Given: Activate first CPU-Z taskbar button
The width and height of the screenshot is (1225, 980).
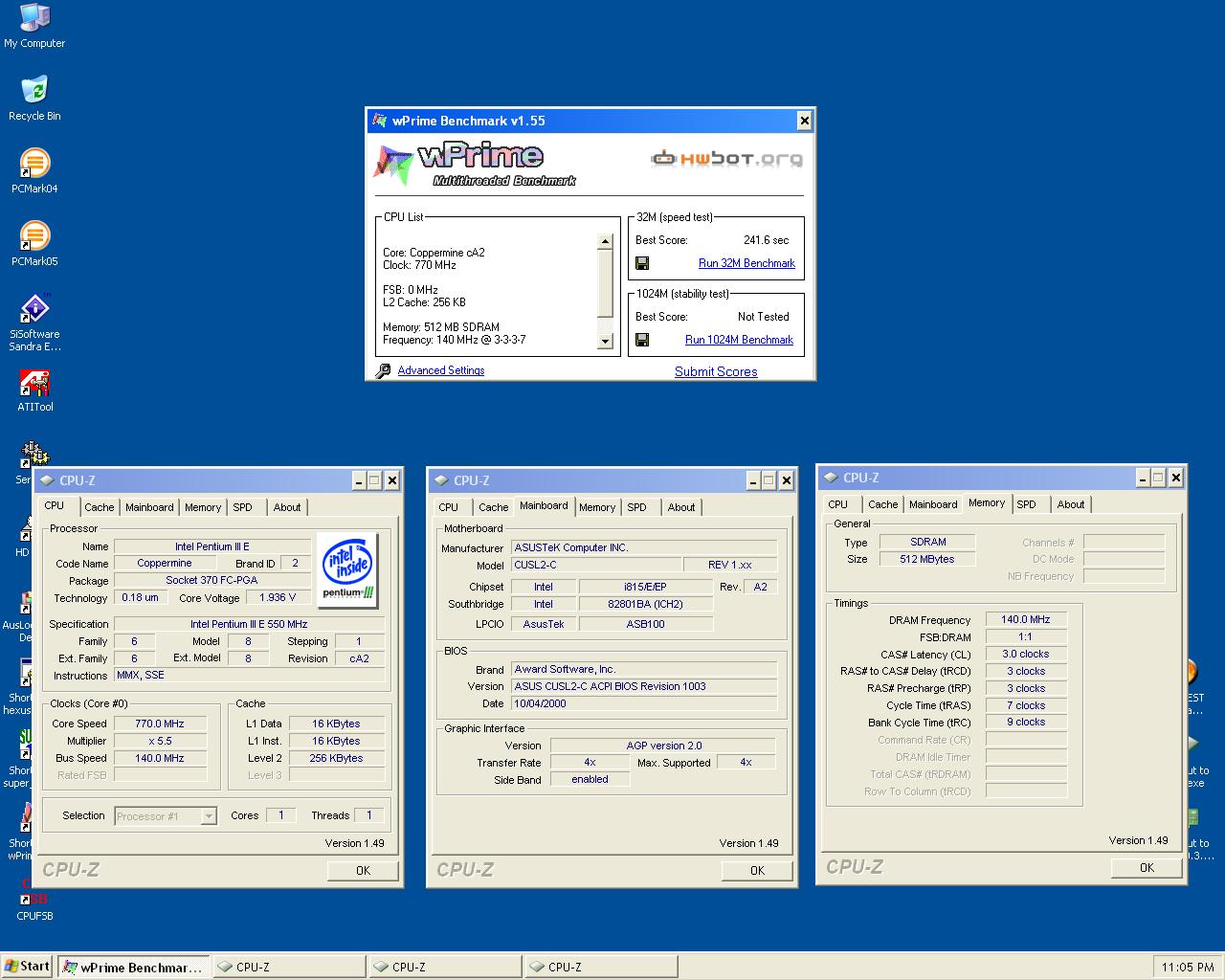Looking at the screenshot, I should tap(289, 967).
